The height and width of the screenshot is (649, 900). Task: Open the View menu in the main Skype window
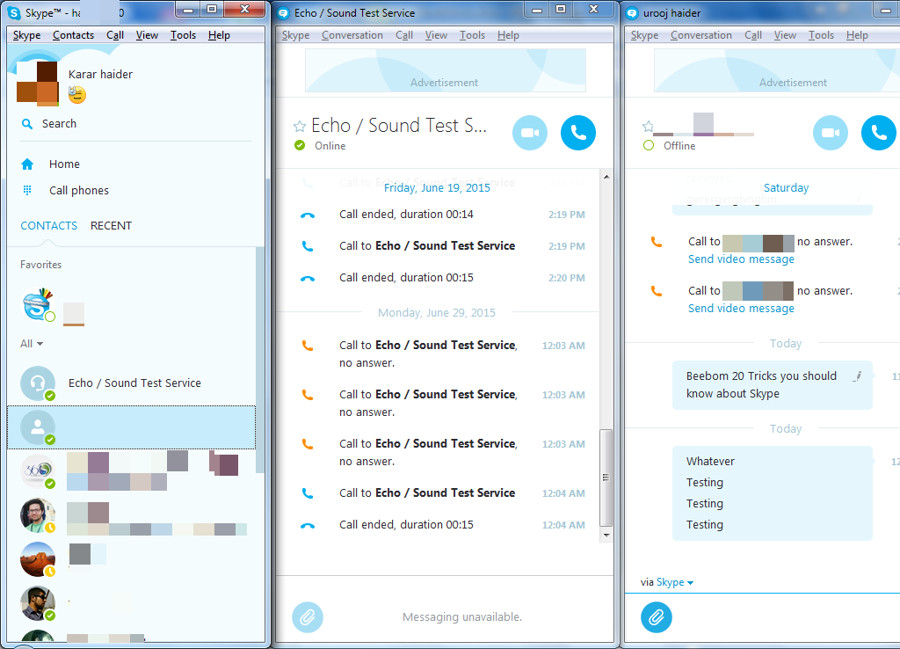tap(147, 35)
